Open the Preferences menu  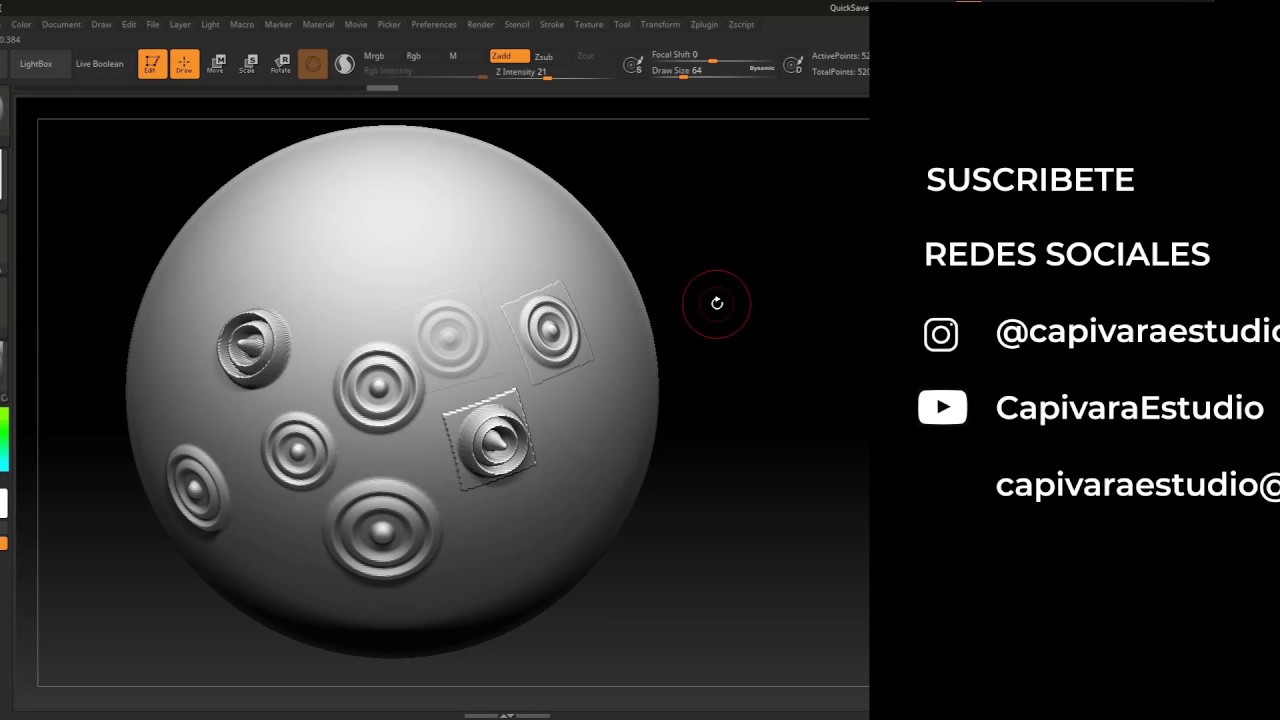[x=434, y=24]
